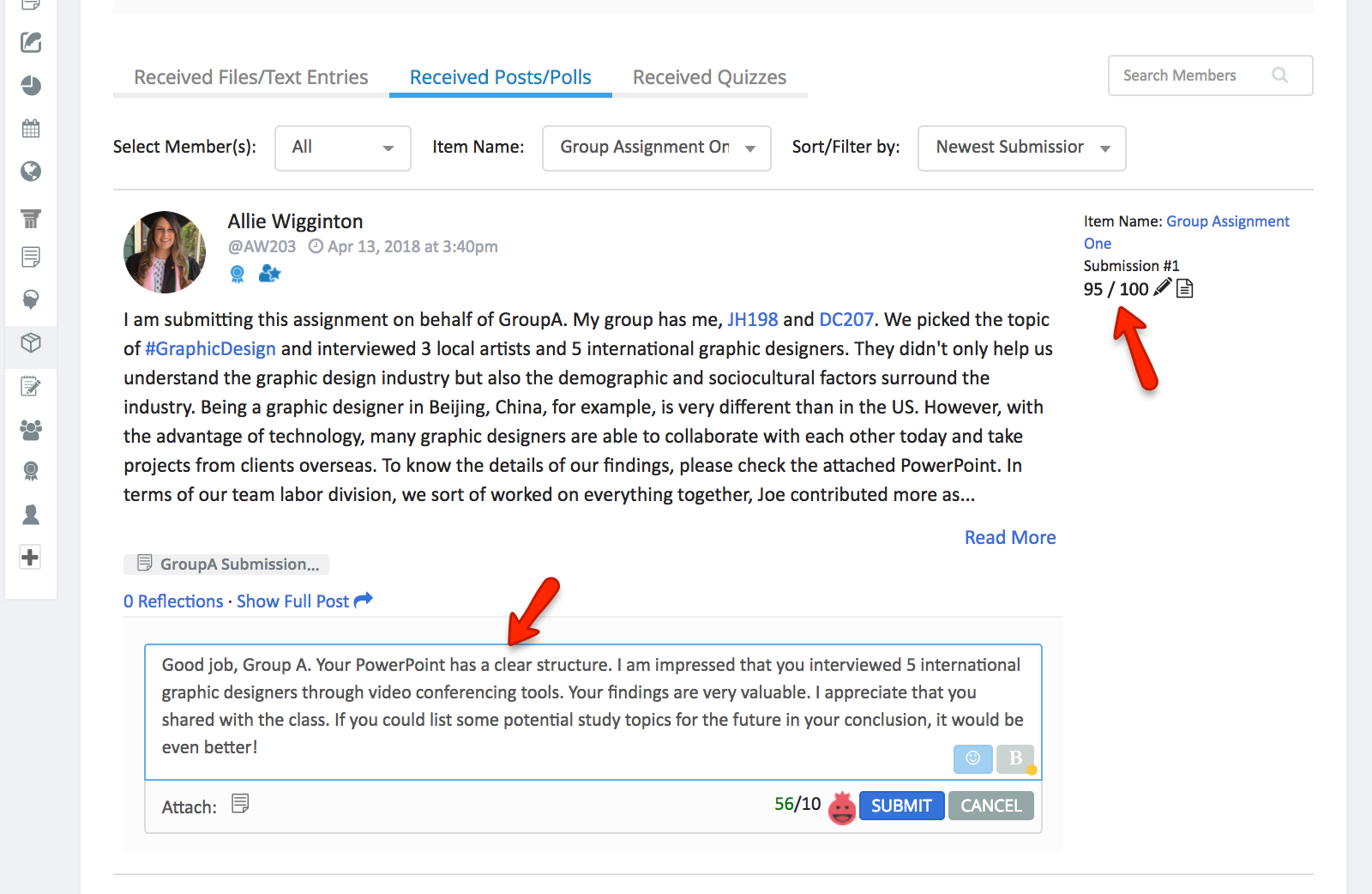This screenshot has width=1372, height=894.
Task: Open the Sort/Filter Newest Submission dropdown
Action: point(1022,148)
